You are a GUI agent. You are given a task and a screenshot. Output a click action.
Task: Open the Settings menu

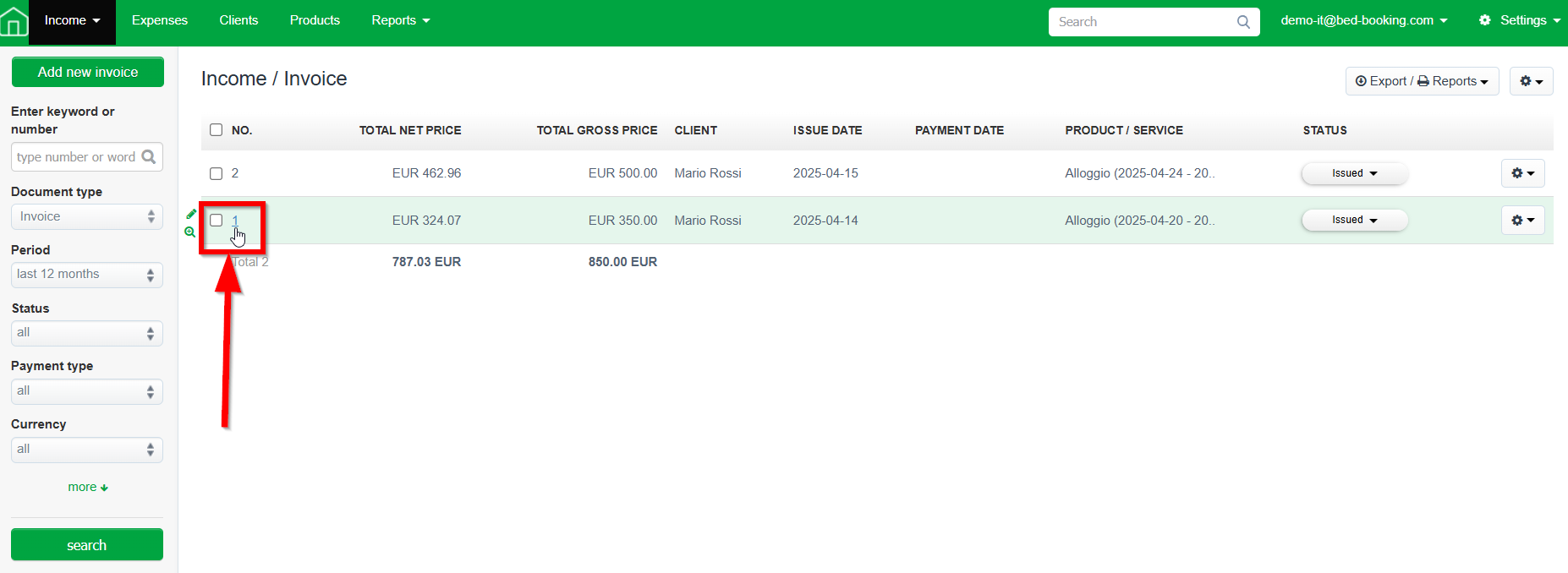click(1520, 20)
